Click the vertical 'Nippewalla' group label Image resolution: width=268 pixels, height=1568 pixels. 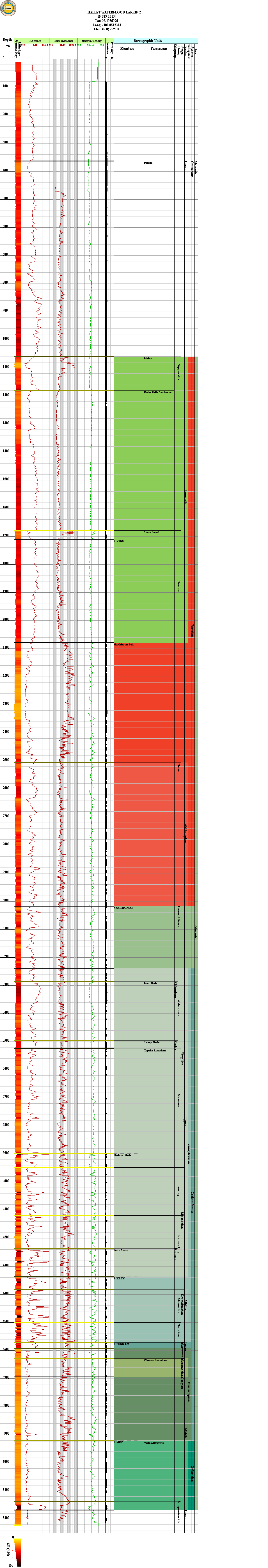pyautogui.click(x=178, y=373)
